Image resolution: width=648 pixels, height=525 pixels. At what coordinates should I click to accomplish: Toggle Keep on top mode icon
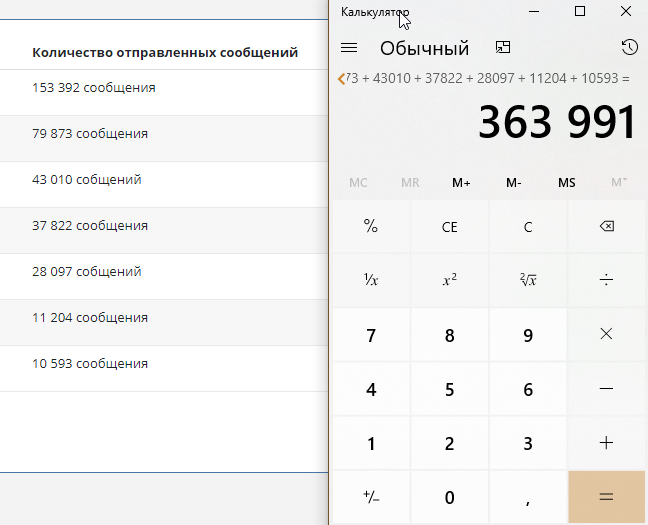pyautogui.click(x=503, y=48)
